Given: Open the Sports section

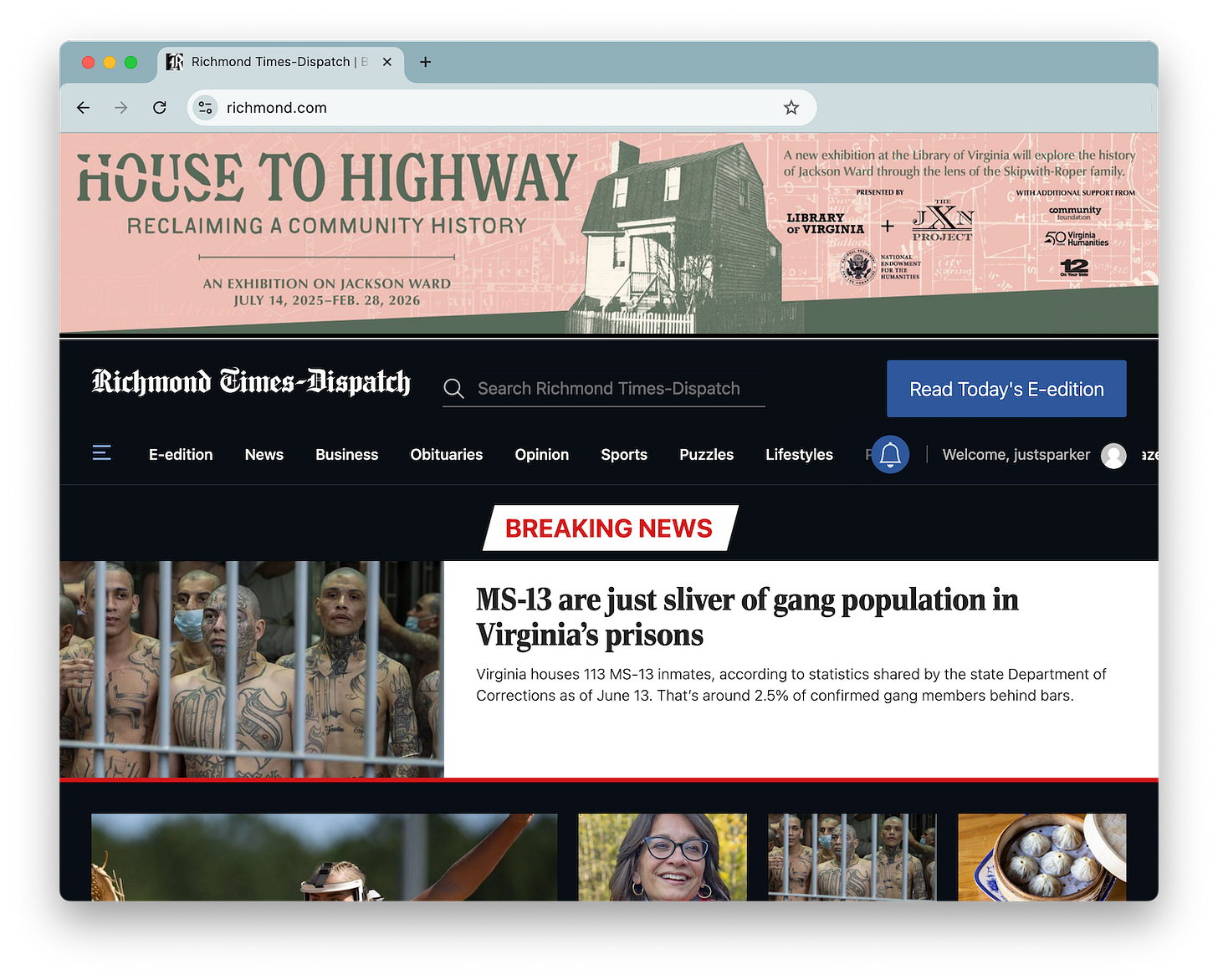Looking at the screenshot, I should (624, 455).
